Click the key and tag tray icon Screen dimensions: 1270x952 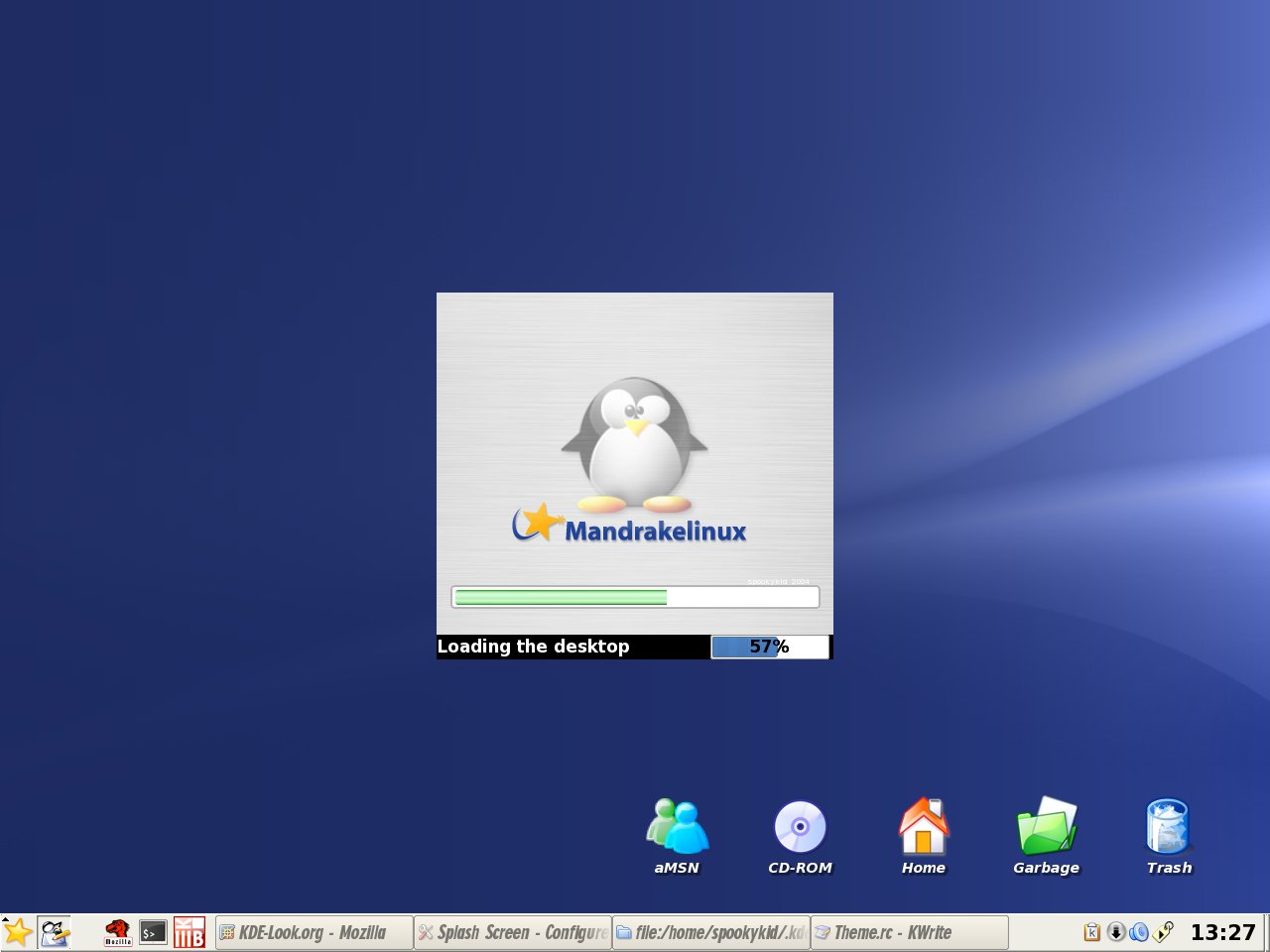click(1163, 932)
